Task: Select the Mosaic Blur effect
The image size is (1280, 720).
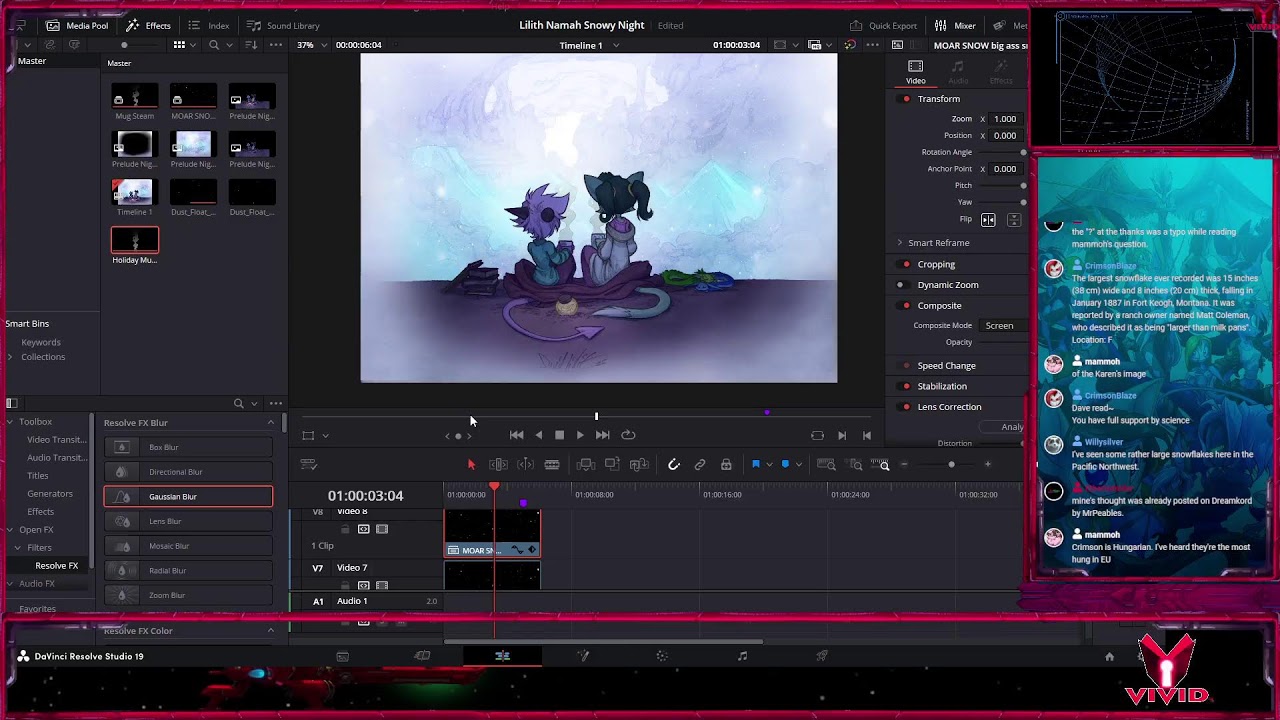Action: tap(188, 546)
